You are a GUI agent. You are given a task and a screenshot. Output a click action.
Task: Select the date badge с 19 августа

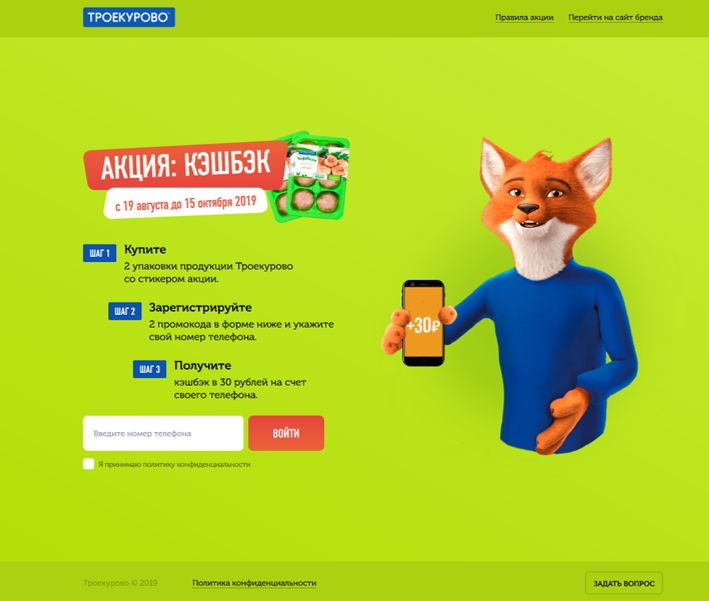pos(185,203)
